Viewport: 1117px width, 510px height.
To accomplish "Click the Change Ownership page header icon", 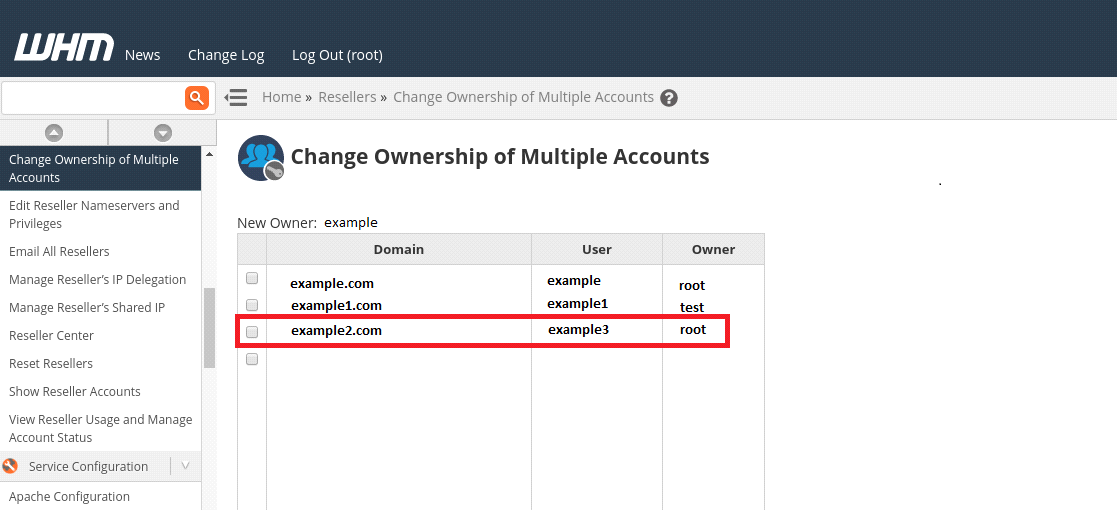I will click(261, 157).
